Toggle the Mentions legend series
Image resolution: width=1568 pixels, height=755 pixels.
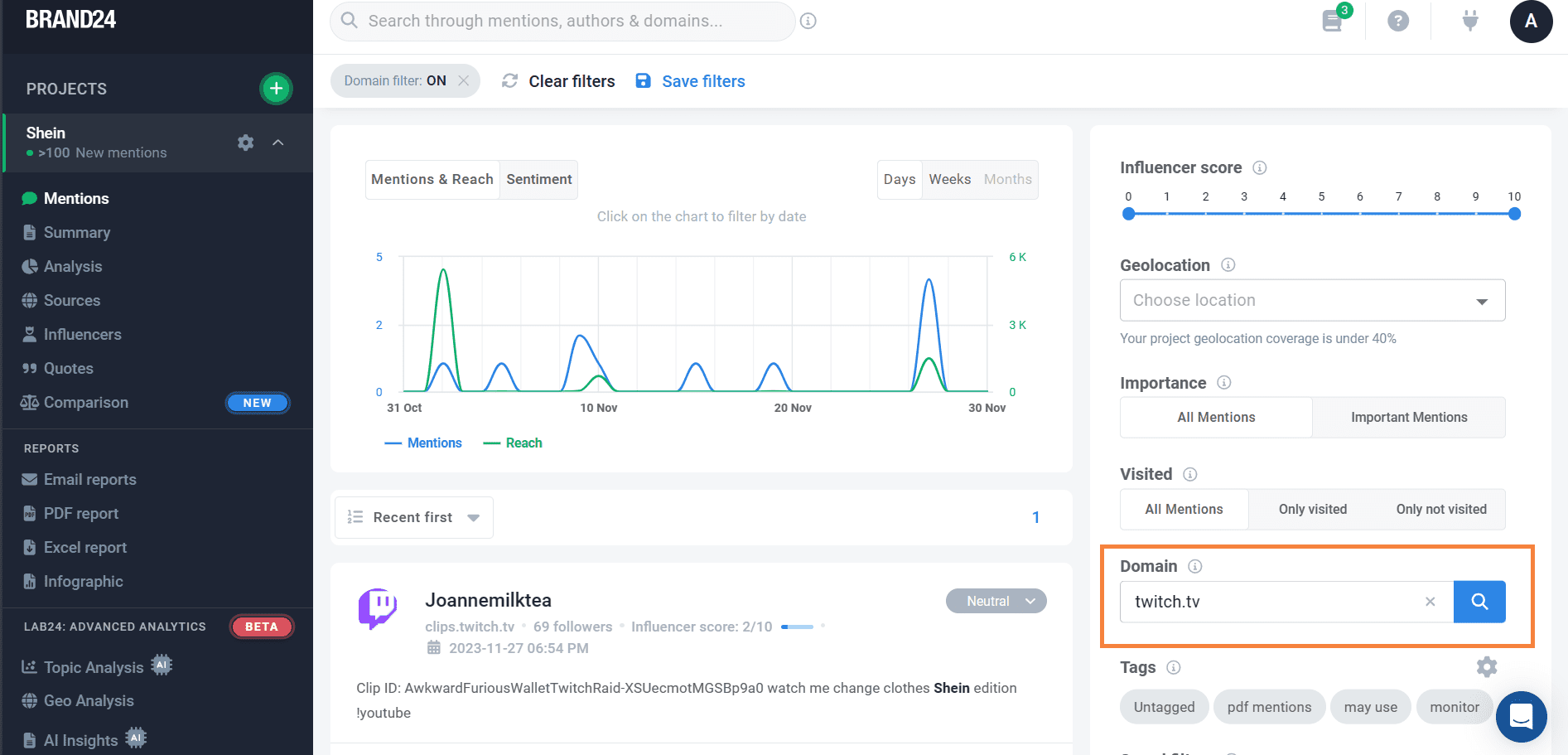pos(423,443)
